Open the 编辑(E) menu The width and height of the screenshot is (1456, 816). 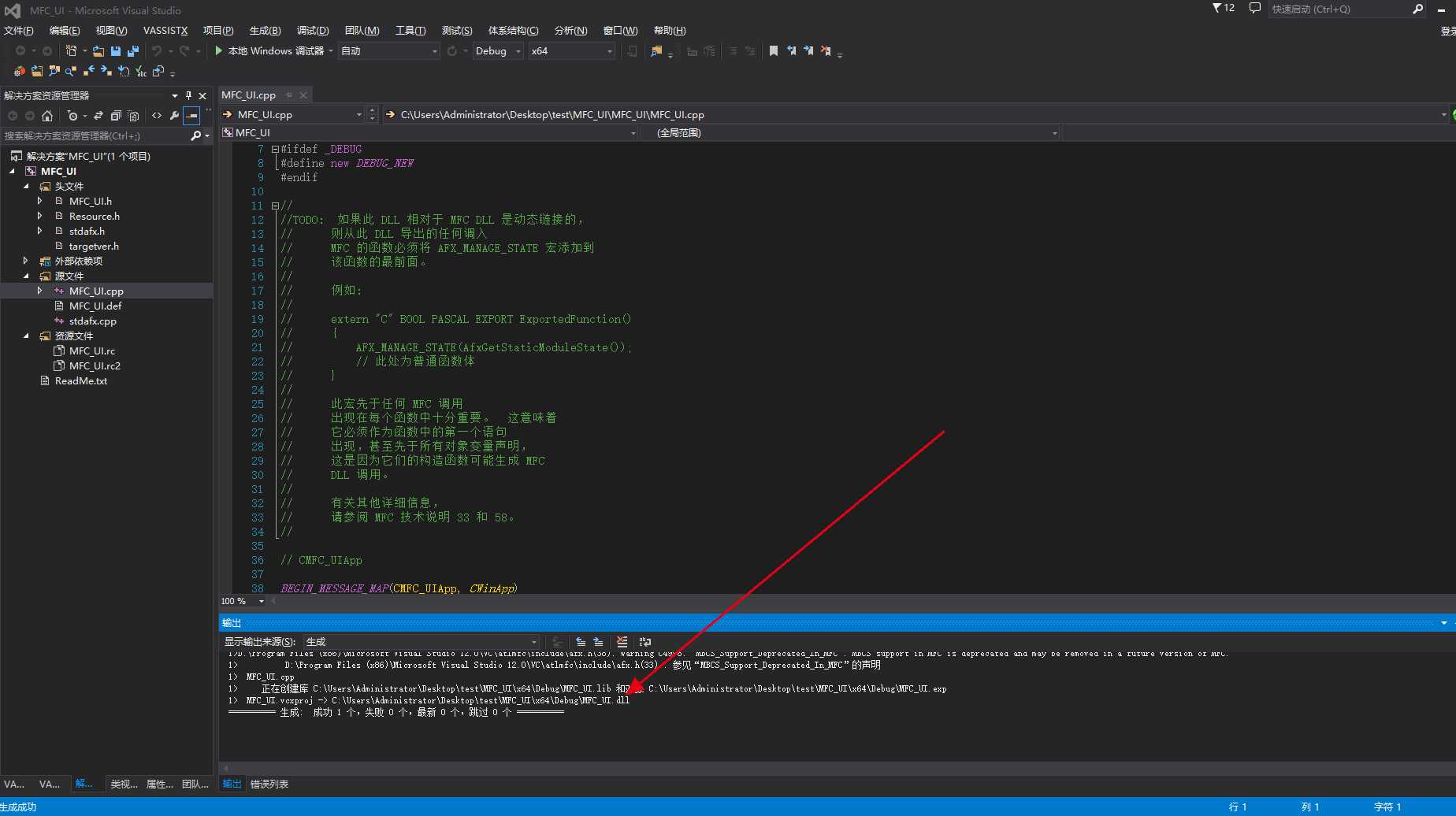pos(65,31)
